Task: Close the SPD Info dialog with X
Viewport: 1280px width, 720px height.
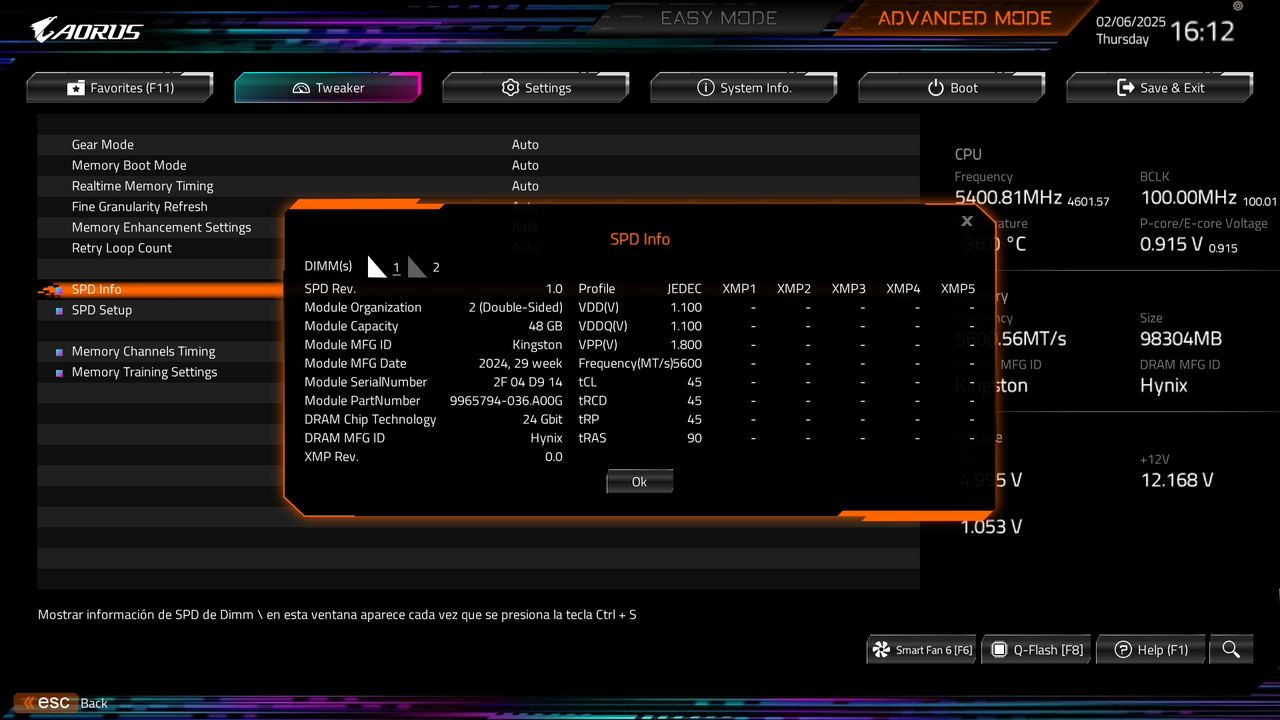Action: 967,221
